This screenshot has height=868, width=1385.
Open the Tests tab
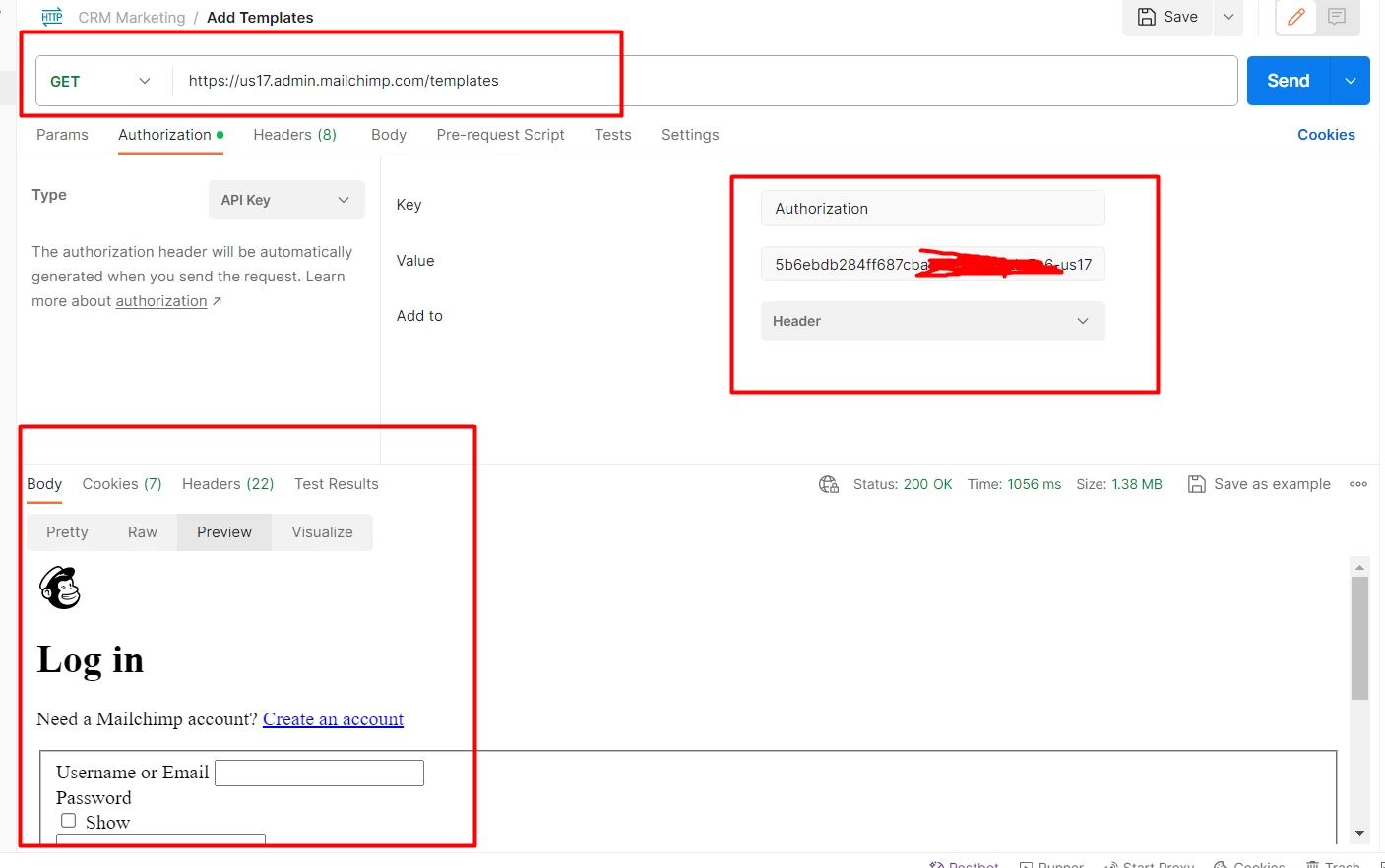click(x=612, y=135)
